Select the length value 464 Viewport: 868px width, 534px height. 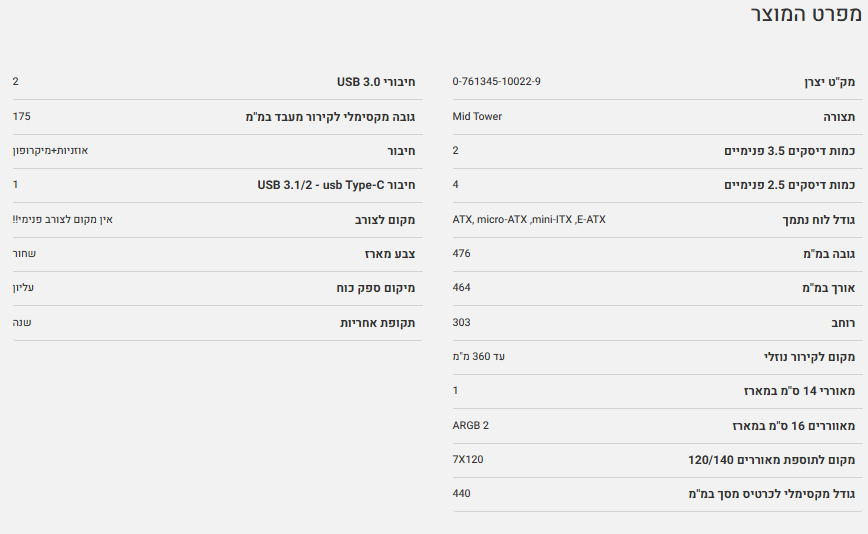[x=461, y=288]
